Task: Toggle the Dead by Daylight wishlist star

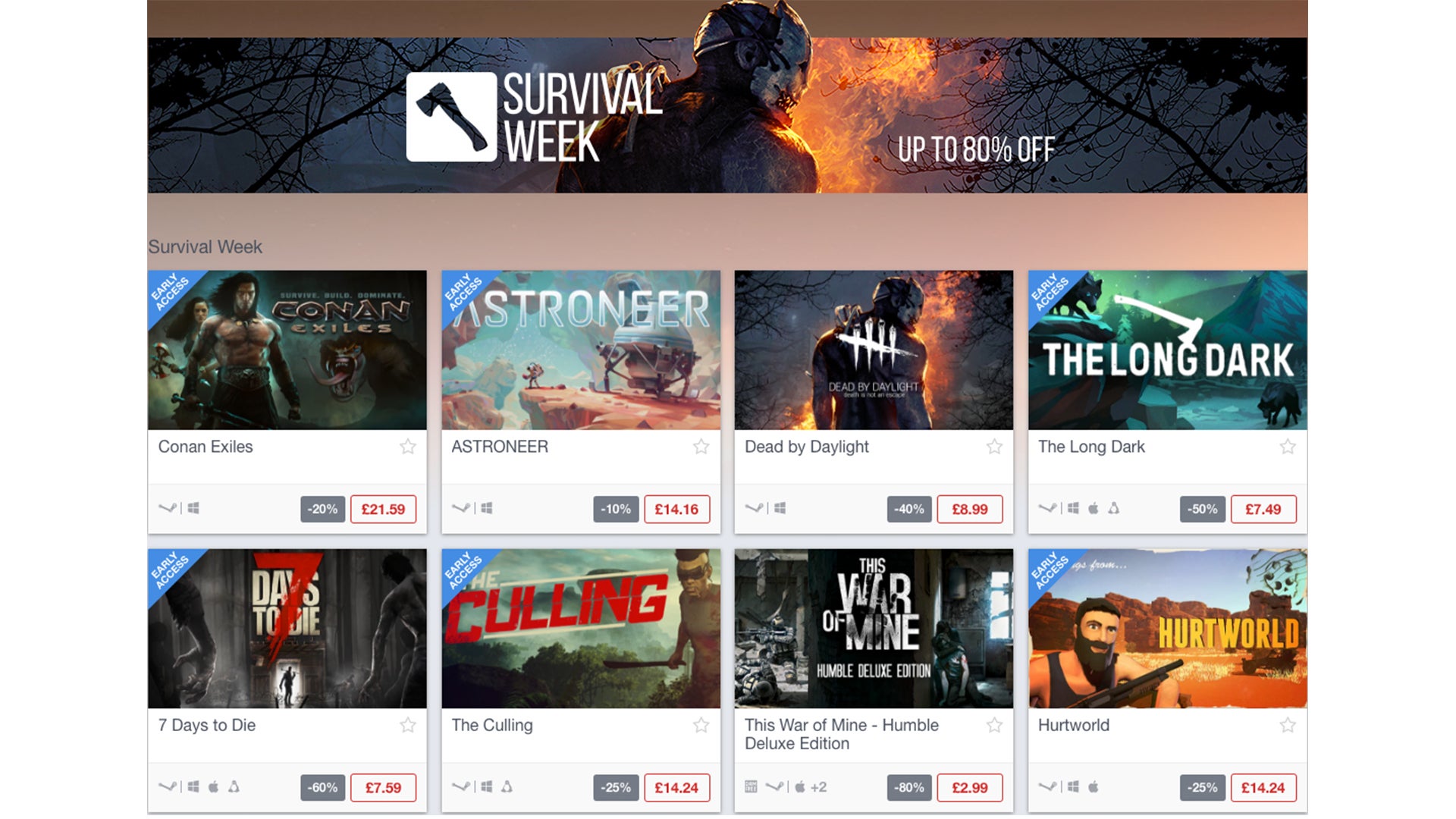Action: (x=994, y=447)
